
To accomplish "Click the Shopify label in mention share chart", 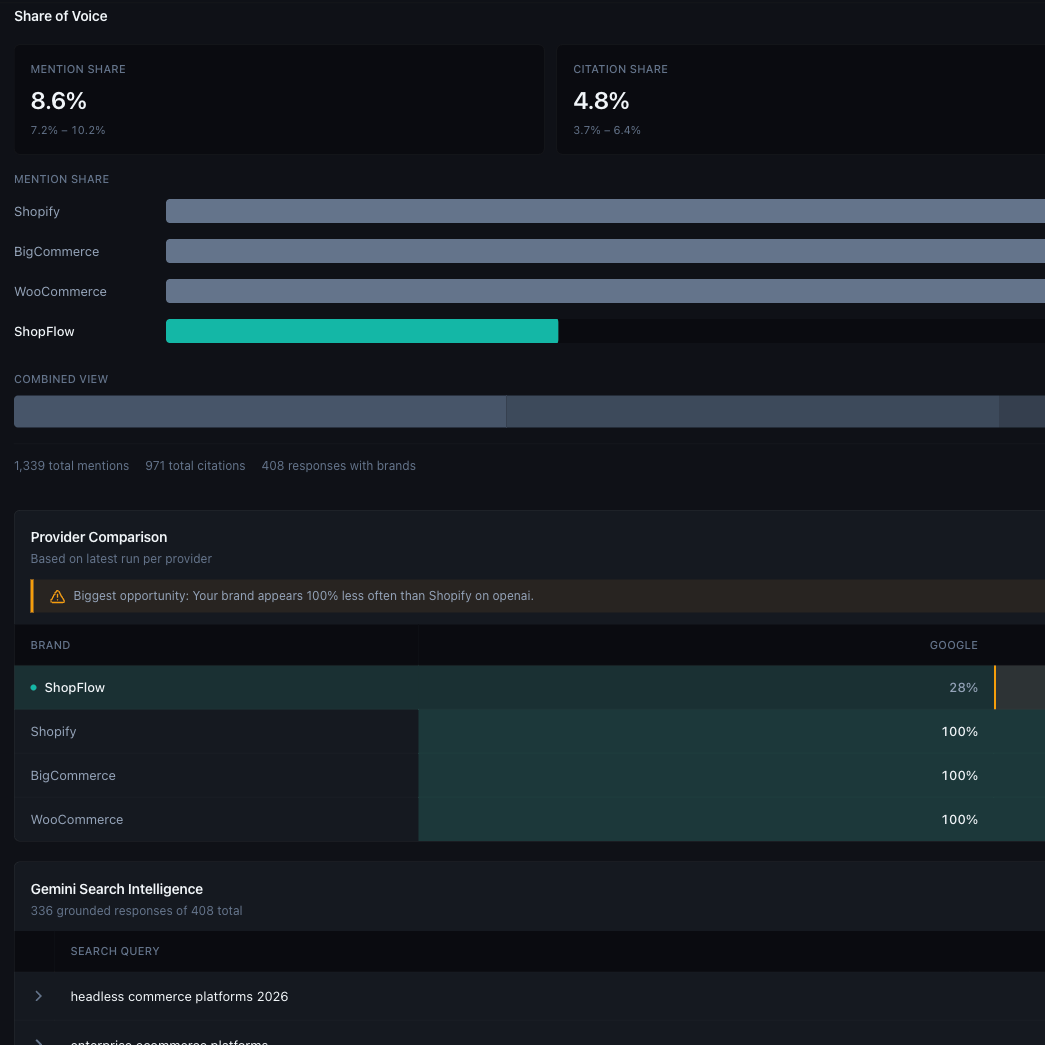I will coord(37,211).
